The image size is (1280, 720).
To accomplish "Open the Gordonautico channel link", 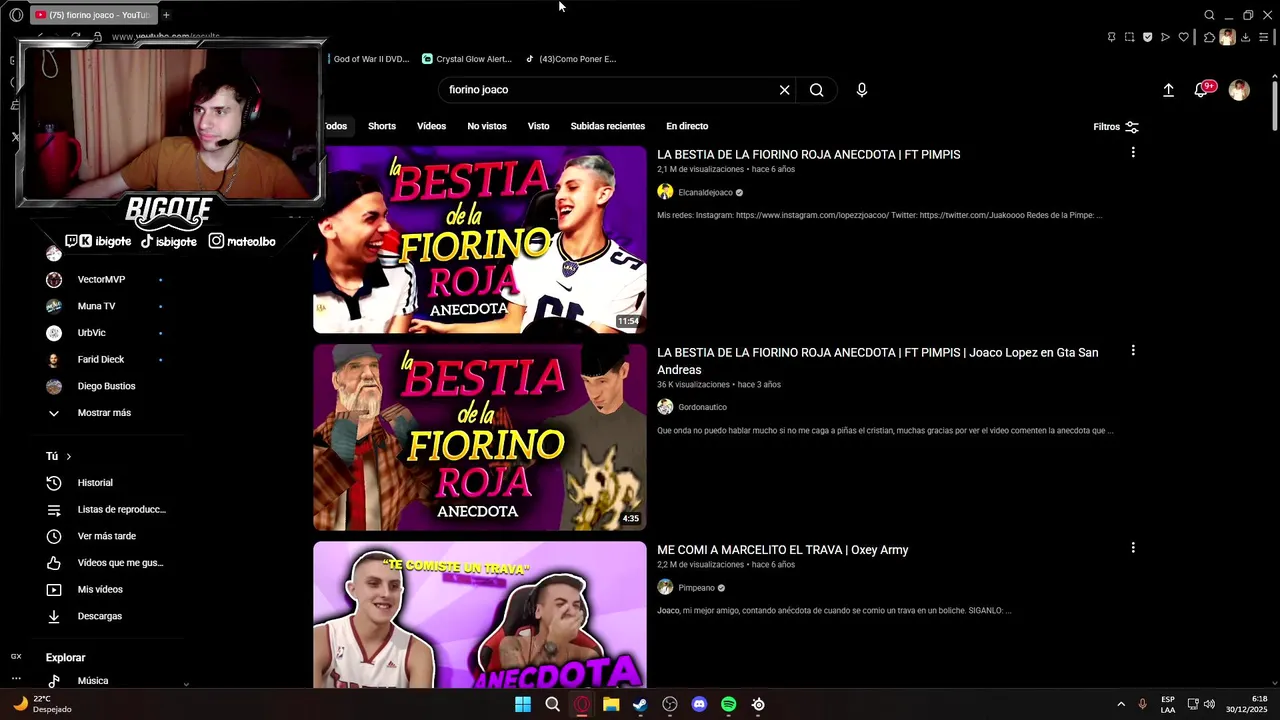I will (x=702, y=407).
